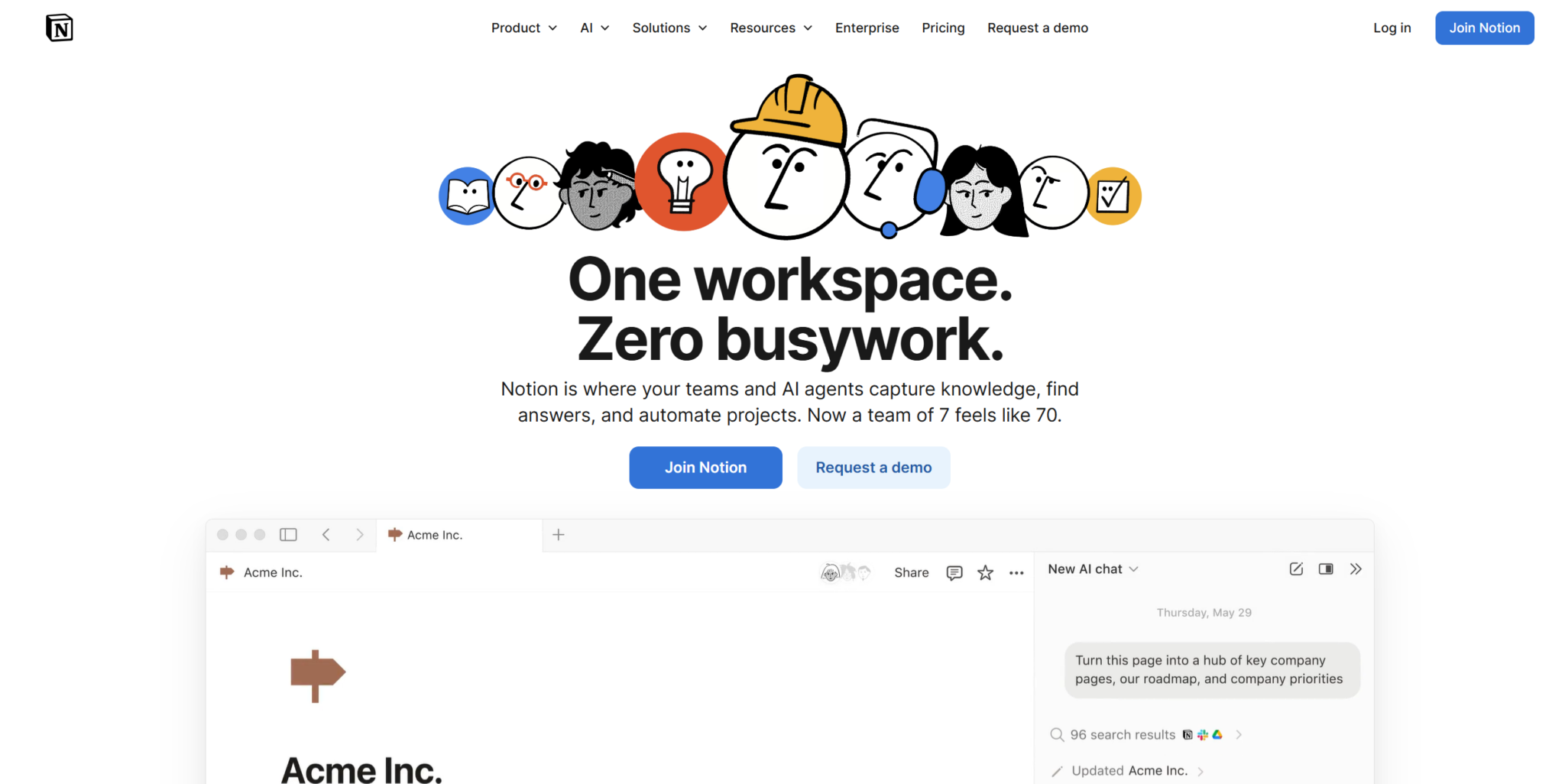Add a new tab with plus icon

(x=559, y=535)
